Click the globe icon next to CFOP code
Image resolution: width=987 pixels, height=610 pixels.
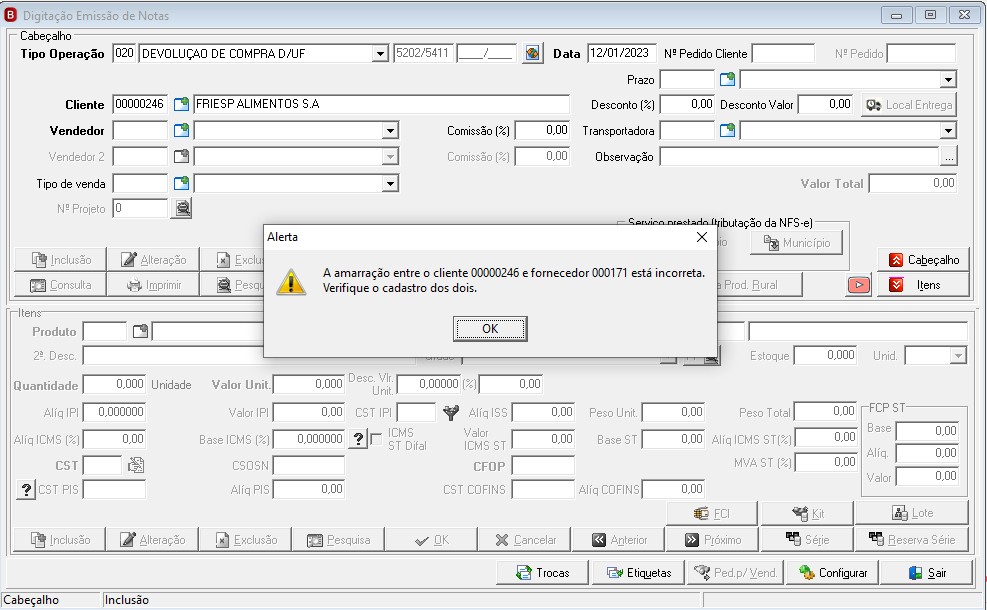[x=533, y=54]
